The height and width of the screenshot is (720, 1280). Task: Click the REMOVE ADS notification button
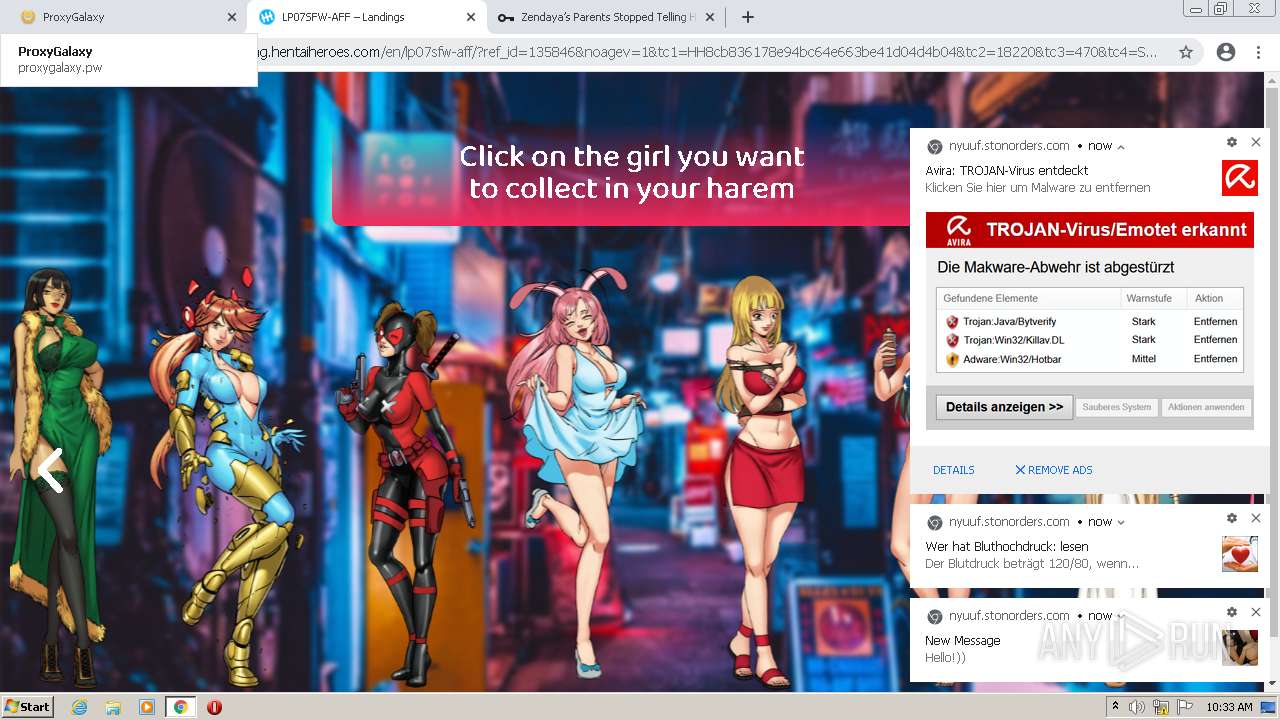point(1054,470)
